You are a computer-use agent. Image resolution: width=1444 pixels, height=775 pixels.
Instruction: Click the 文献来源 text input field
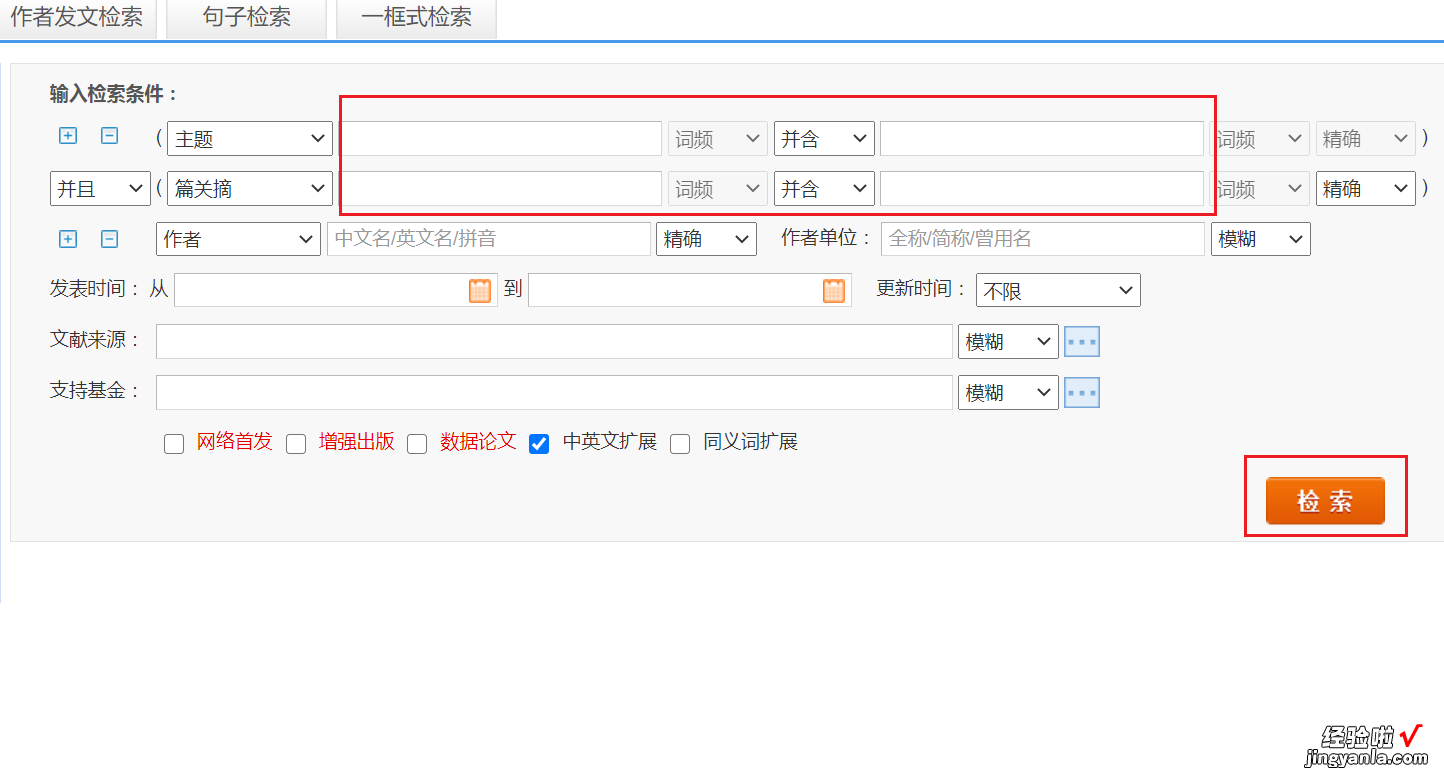tap(554, 341)
